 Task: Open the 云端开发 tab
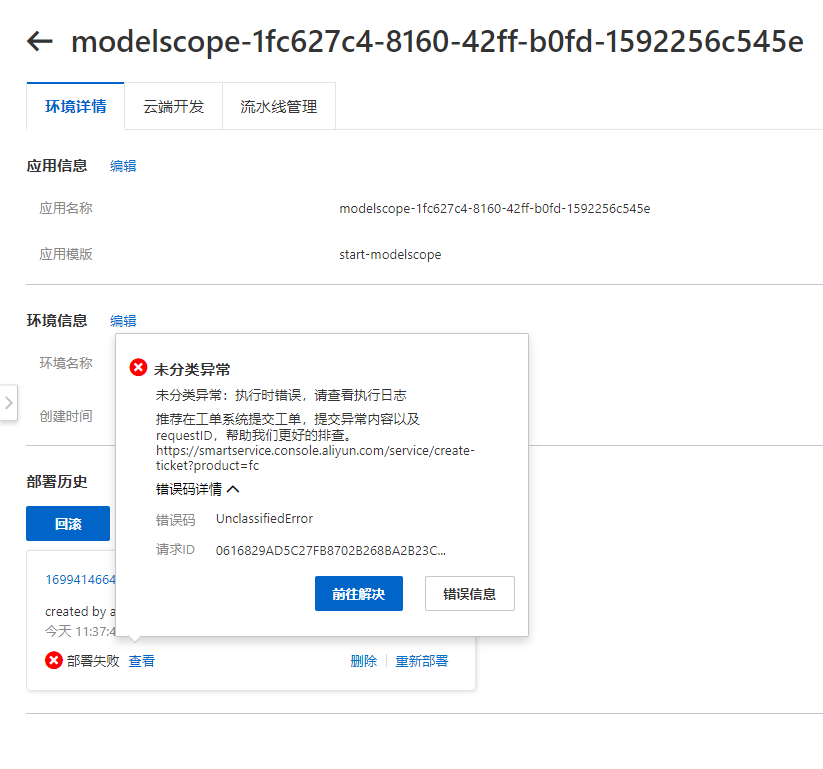tap(173, 107)
